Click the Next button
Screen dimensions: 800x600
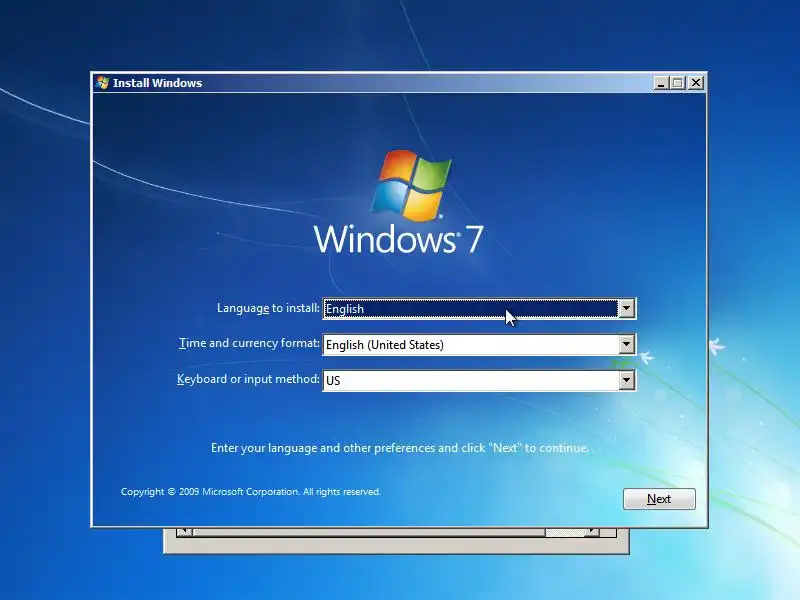click(x=659, y=498)
